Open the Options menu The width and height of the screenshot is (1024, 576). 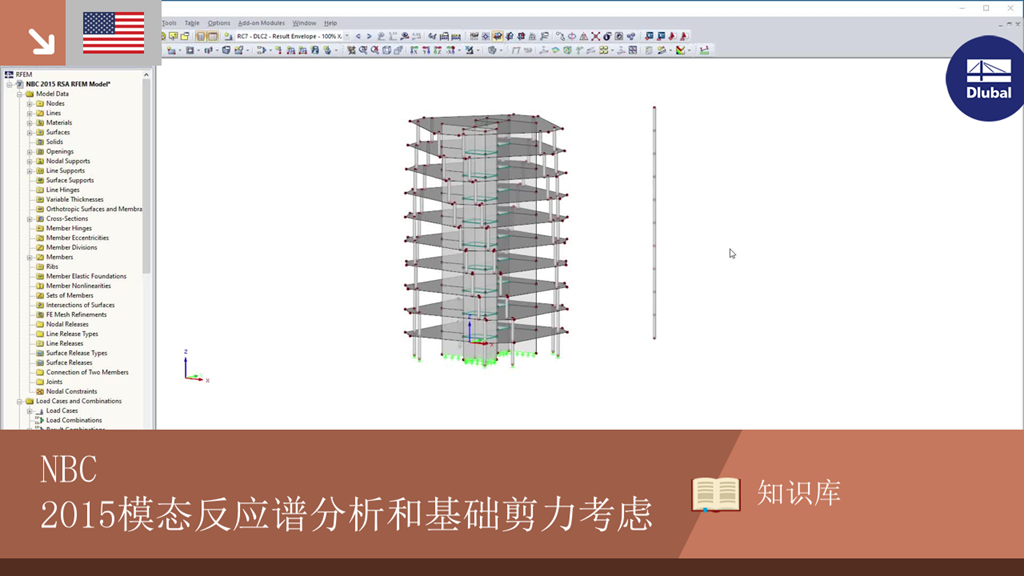pos(219,23)
